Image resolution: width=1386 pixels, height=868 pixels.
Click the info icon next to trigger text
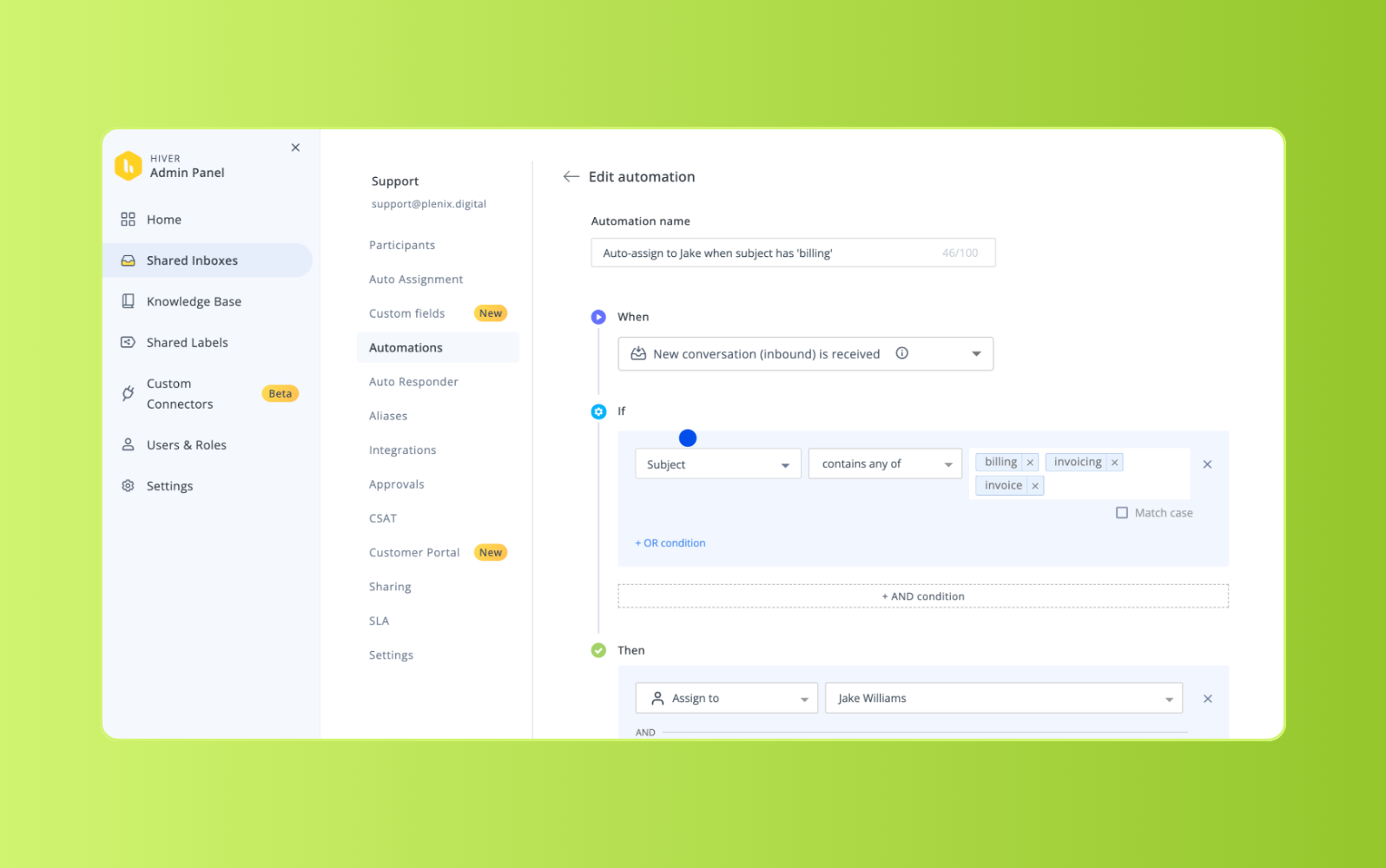point(902,353)
